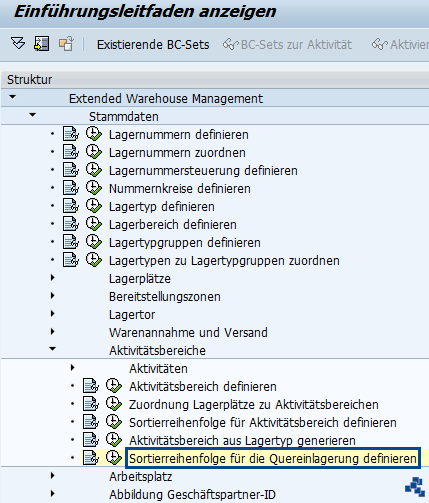Execute activity icon for Lagernummersteuerung definieren
Screen dimensions: 429x503
pyautogui.click(x=94, y=170)
